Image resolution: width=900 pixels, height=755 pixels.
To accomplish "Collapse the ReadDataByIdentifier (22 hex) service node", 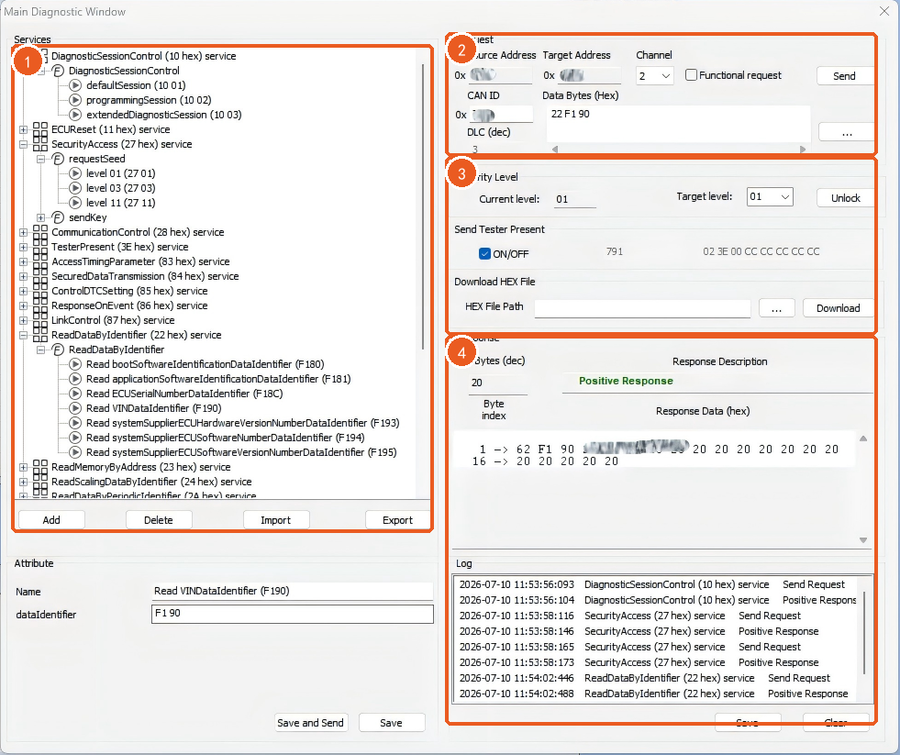I will 24,335.
